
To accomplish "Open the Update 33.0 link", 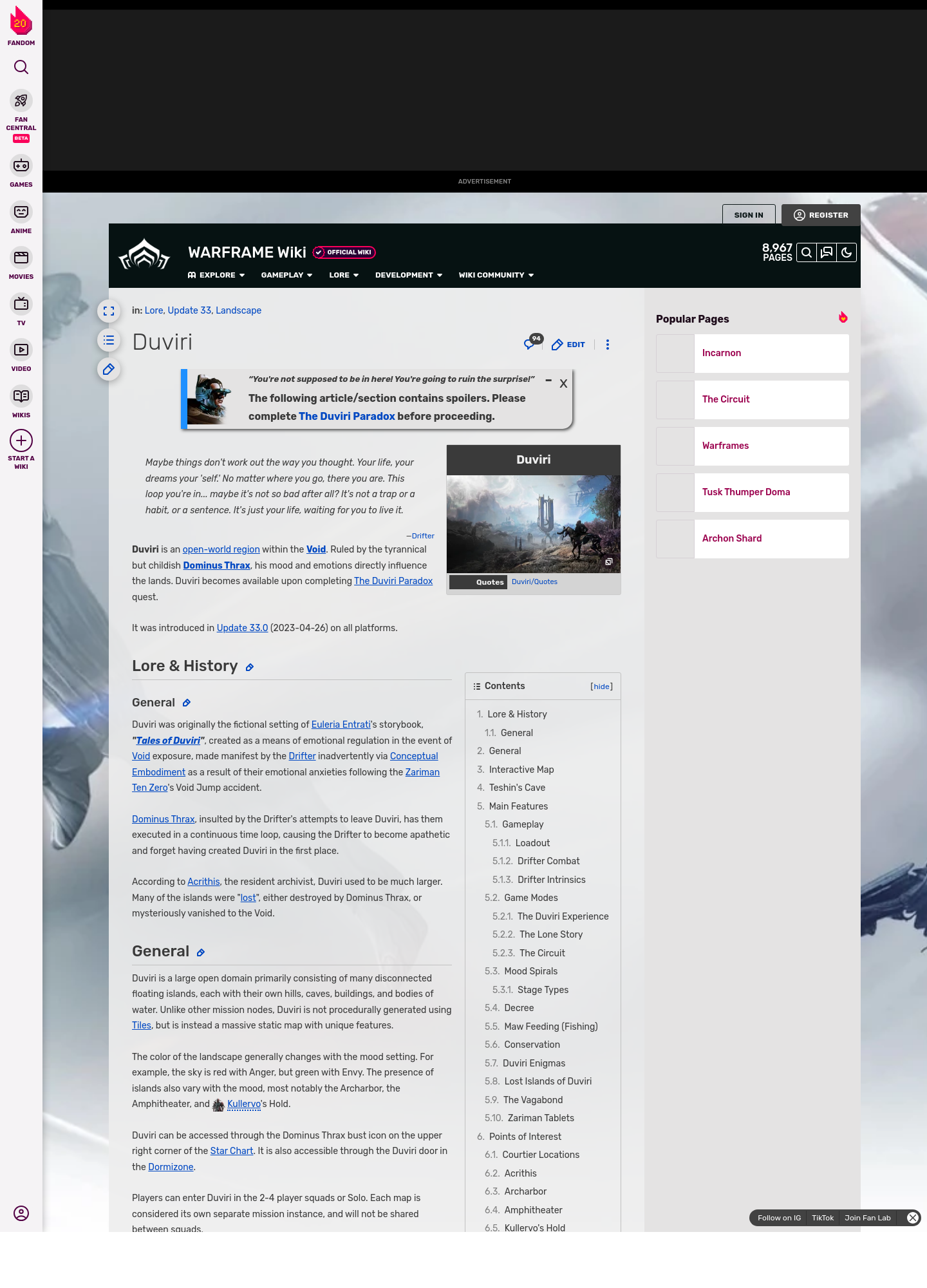I will point(242,628).
